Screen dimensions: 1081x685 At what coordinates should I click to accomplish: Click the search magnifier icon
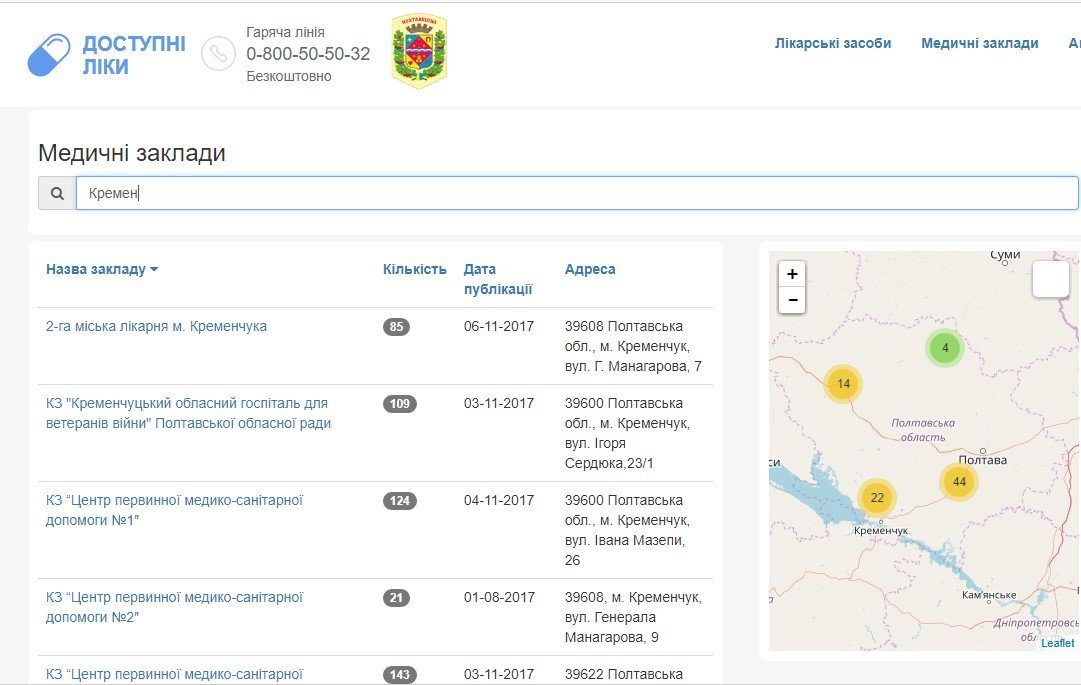click(x=57, y=193)
